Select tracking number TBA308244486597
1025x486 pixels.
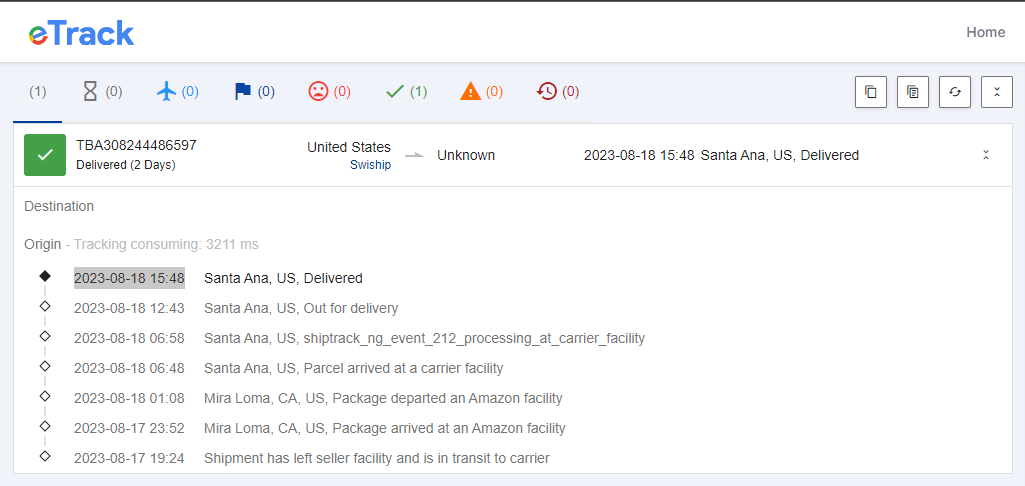[137, 145]
